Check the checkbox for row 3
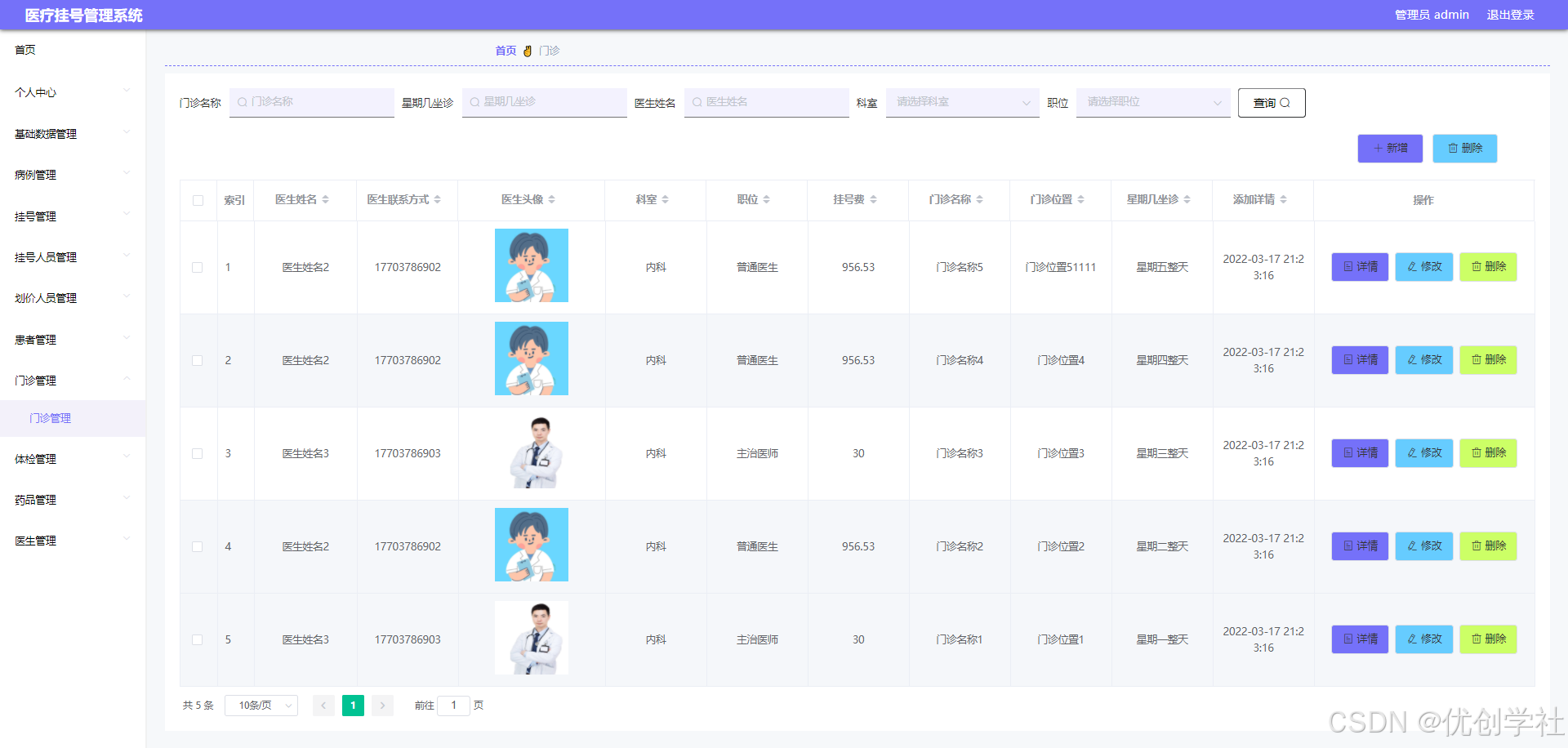The image size is (1568, 748). [x=198, y=453]
